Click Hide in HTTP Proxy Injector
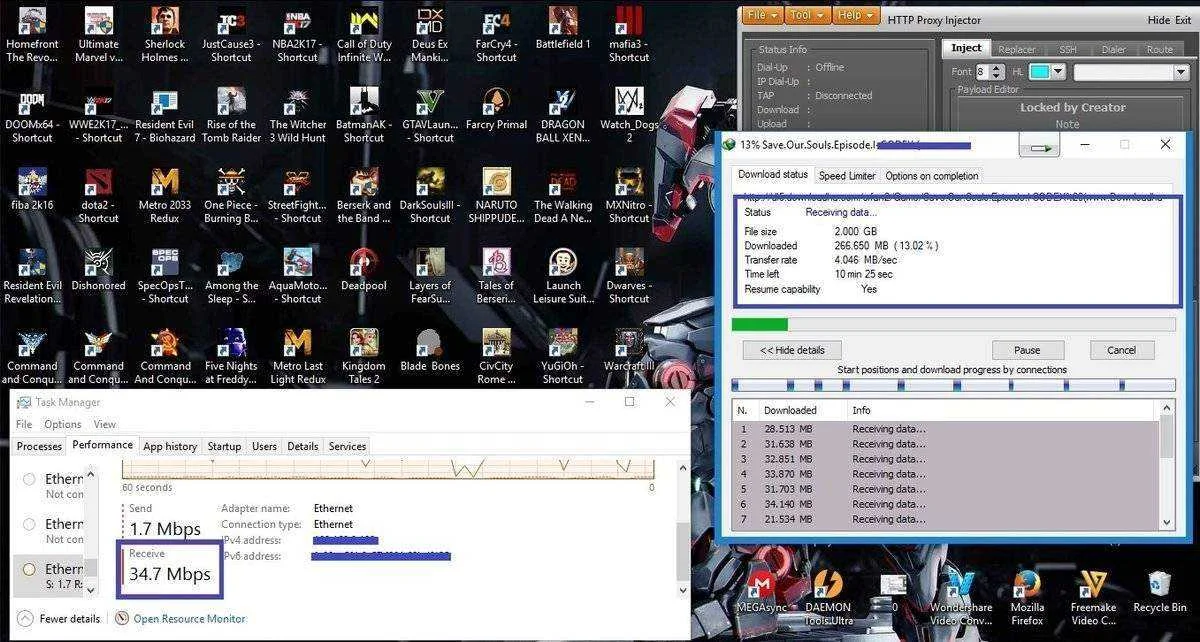Viewport: 1200px width, 642px height. coord(1159,20)
